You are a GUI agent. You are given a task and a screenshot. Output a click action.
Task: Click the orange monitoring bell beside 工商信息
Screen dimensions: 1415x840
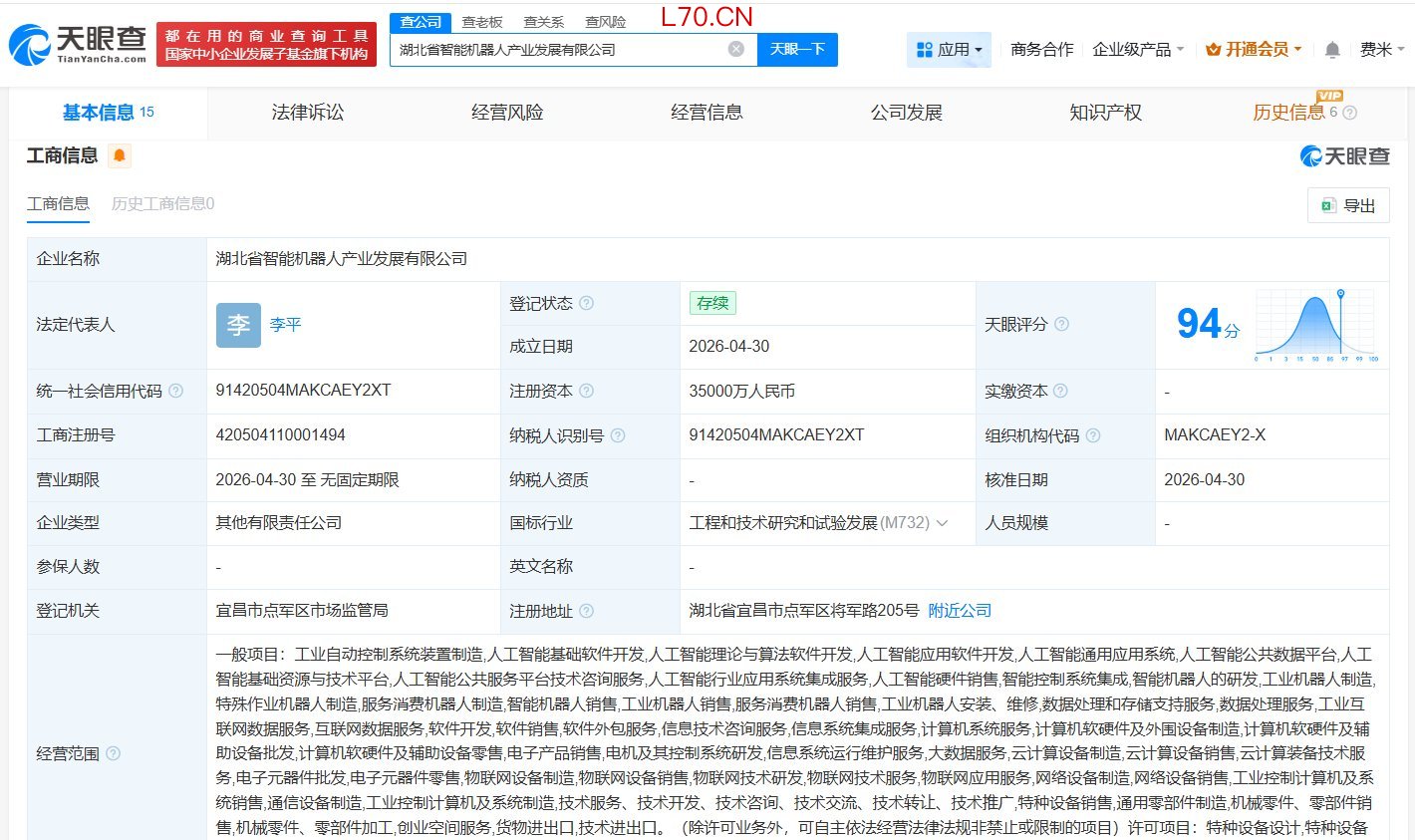click(120, 155)
